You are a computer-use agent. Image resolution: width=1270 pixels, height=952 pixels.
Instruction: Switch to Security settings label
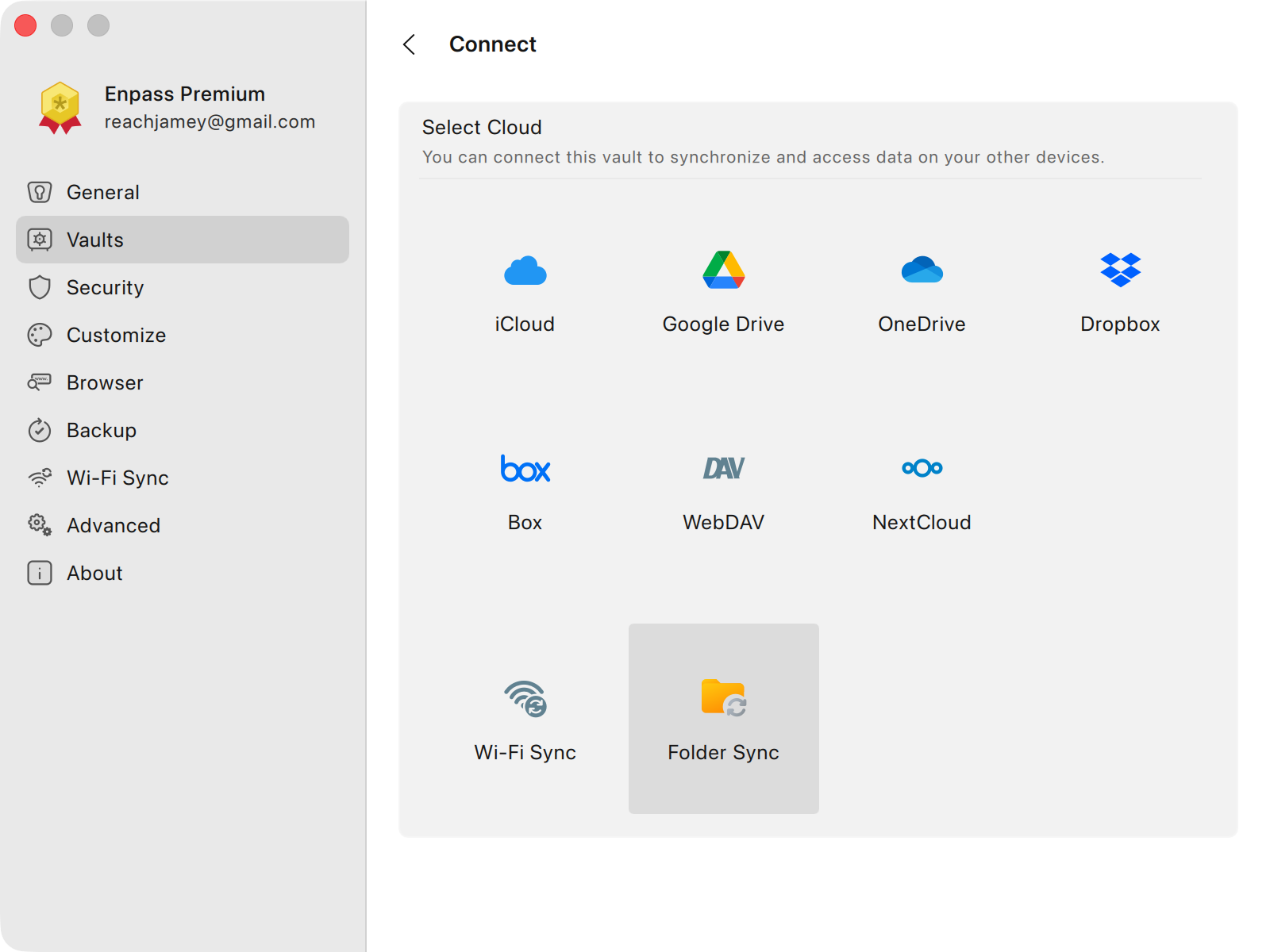pyautogui.click(x=106, y=287)
